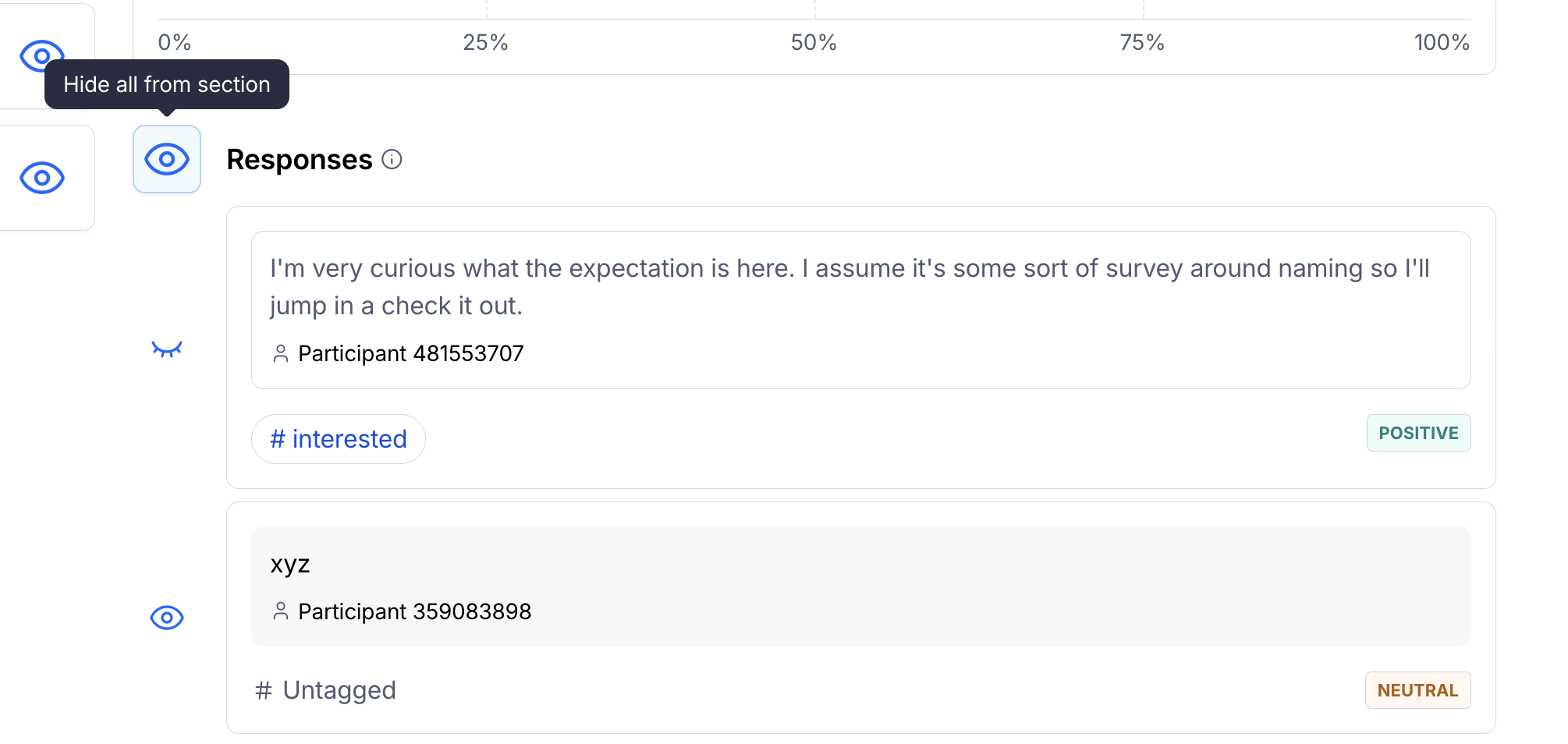
Task: Click the NEUTRAL sentiment badge
Action: coord(1417,690)
